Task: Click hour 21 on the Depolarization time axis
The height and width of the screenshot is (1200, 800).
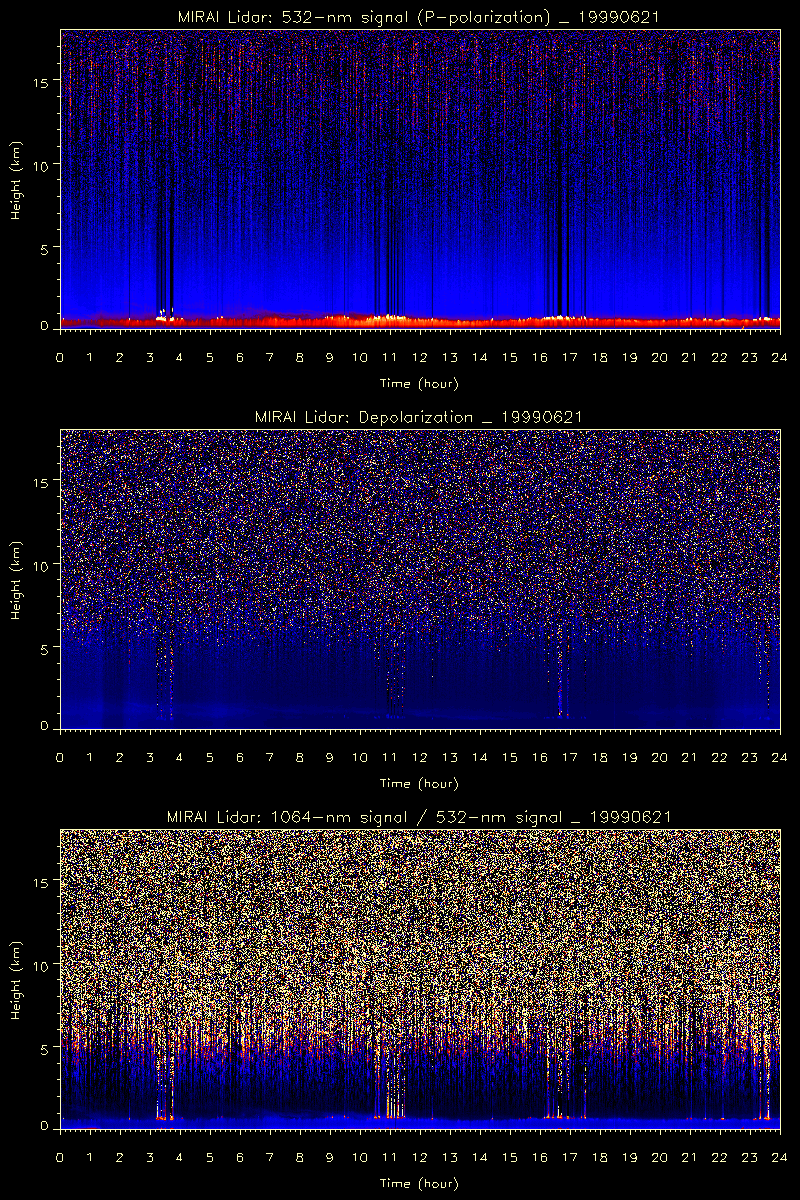Action: (x=689, y=757)
